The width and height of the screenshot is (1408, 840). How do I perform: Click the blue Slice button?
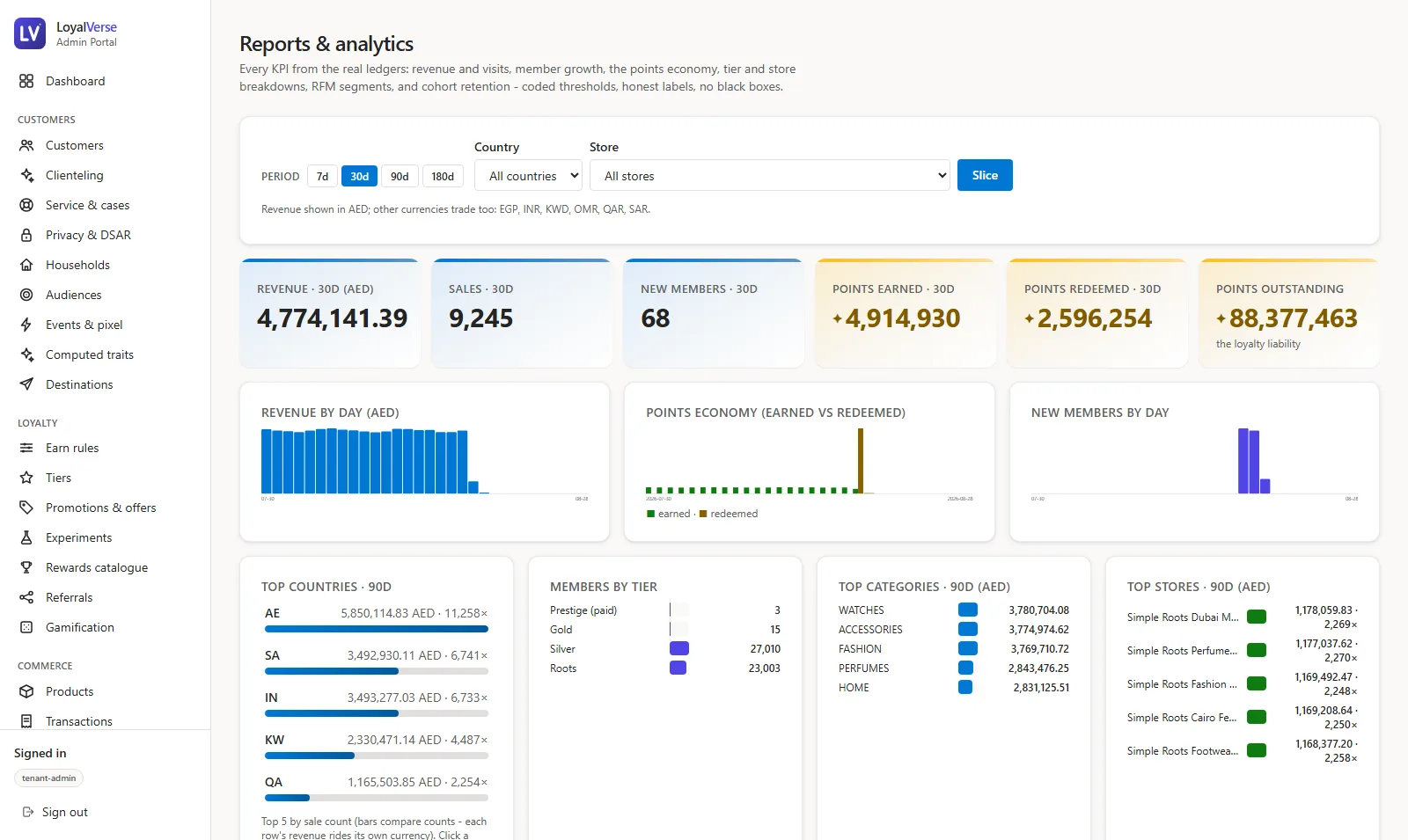(985, 175)
